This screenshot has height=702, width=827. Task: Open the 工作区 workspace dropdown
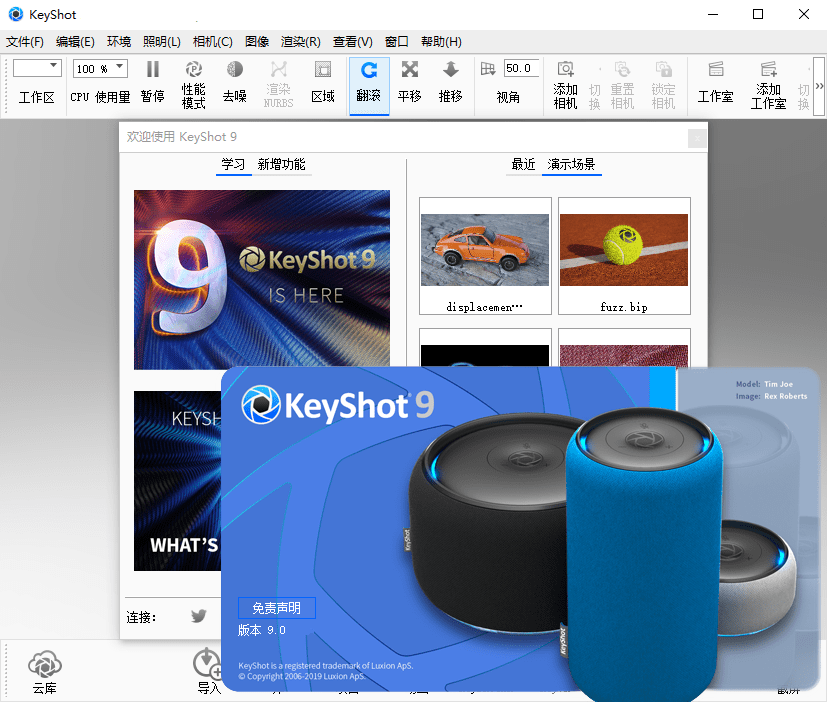37,68
